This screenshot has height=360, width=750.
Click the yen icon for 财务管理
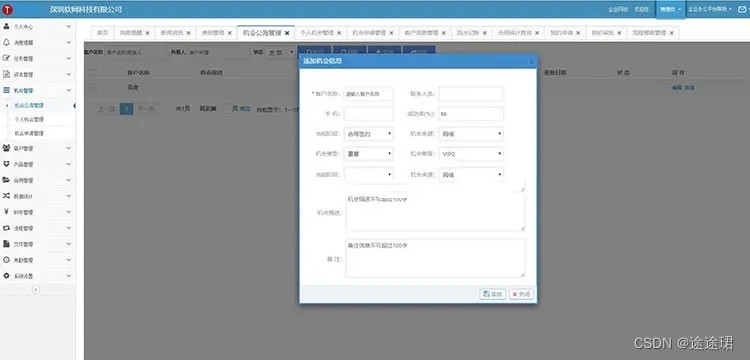6,212
